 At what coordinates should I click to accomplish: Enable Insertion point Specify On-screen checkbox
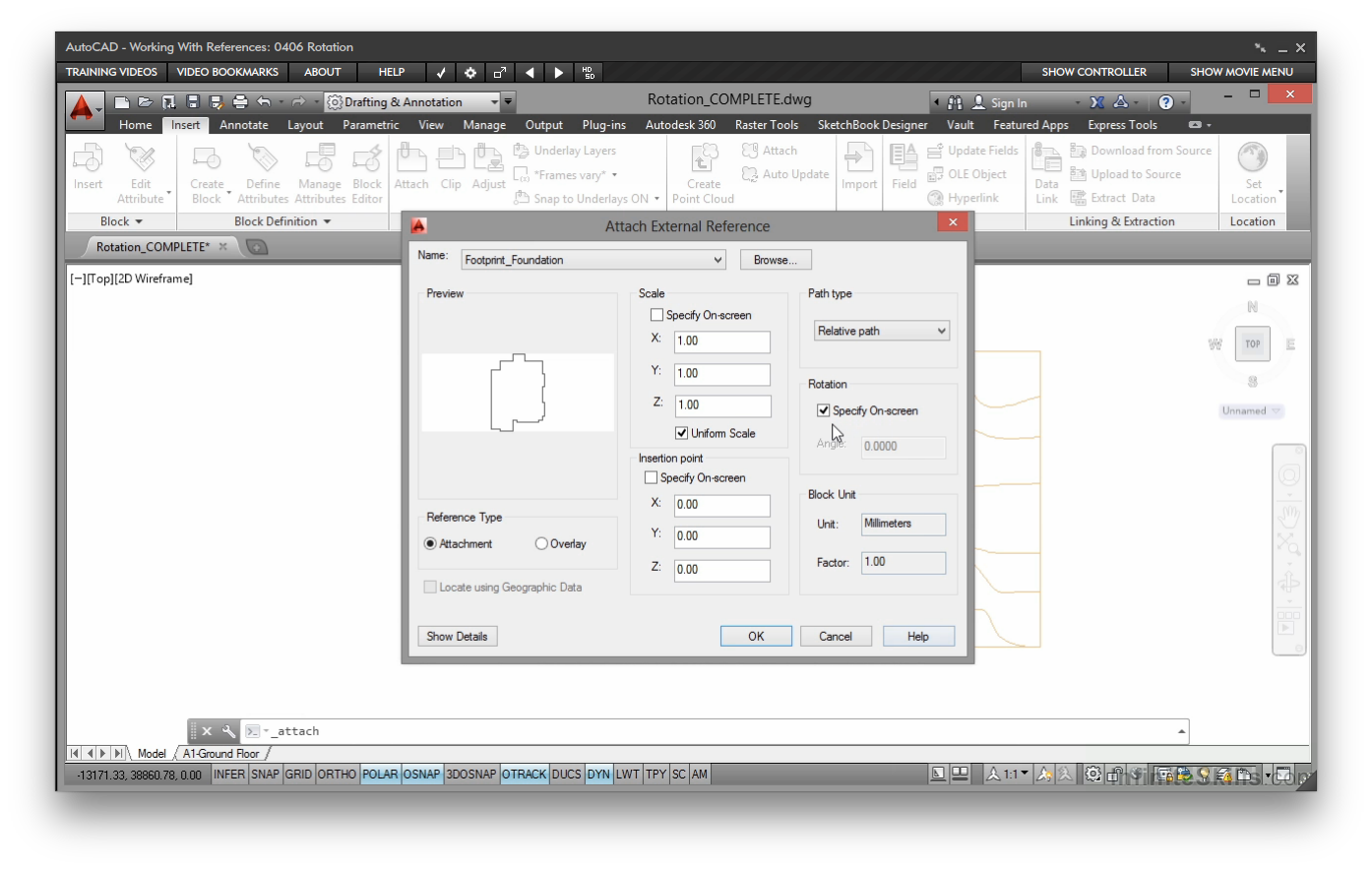click(x=651, y=477)
